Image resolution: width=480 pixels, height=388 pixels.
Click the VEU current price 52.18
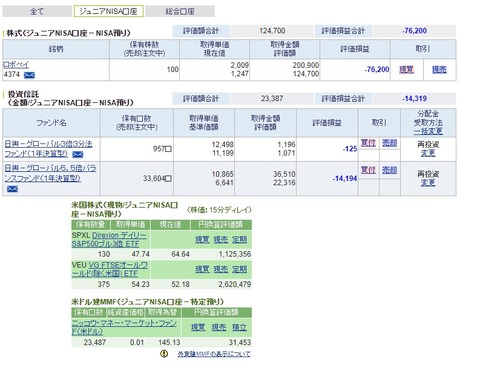(x=180, y=284)
